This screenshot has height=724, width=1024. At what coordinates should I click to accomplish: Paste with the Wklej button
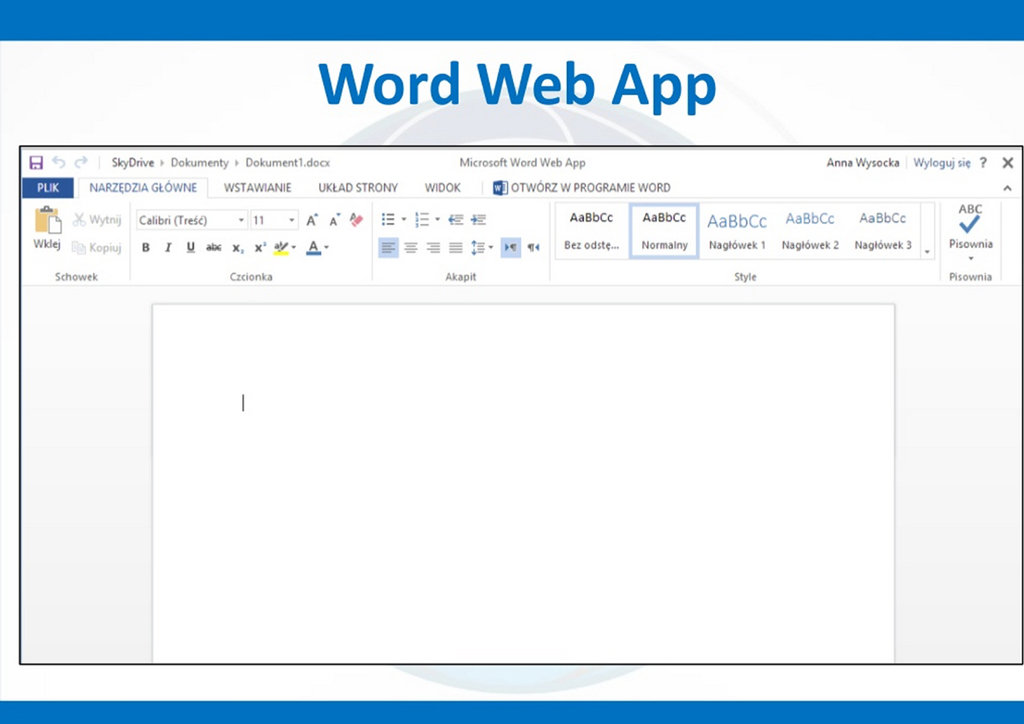pos(47,228)
